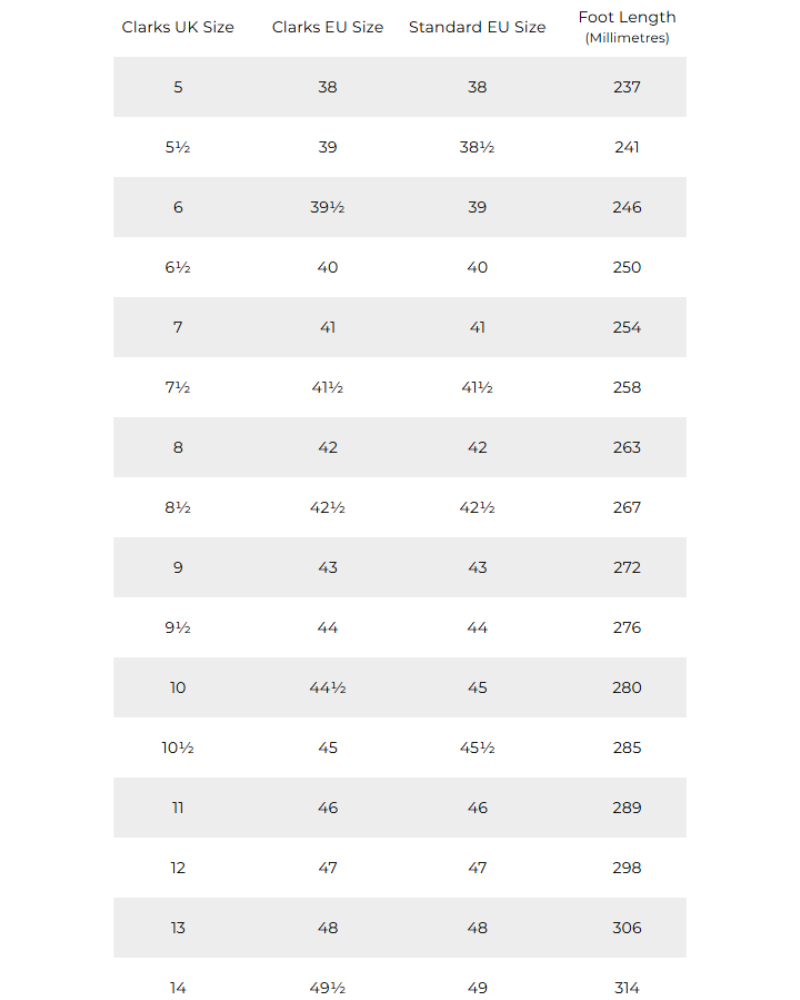Select the Clarks EU size 44½ cell
Viewport: 800px width, 1000px height.
coord(327,687)
